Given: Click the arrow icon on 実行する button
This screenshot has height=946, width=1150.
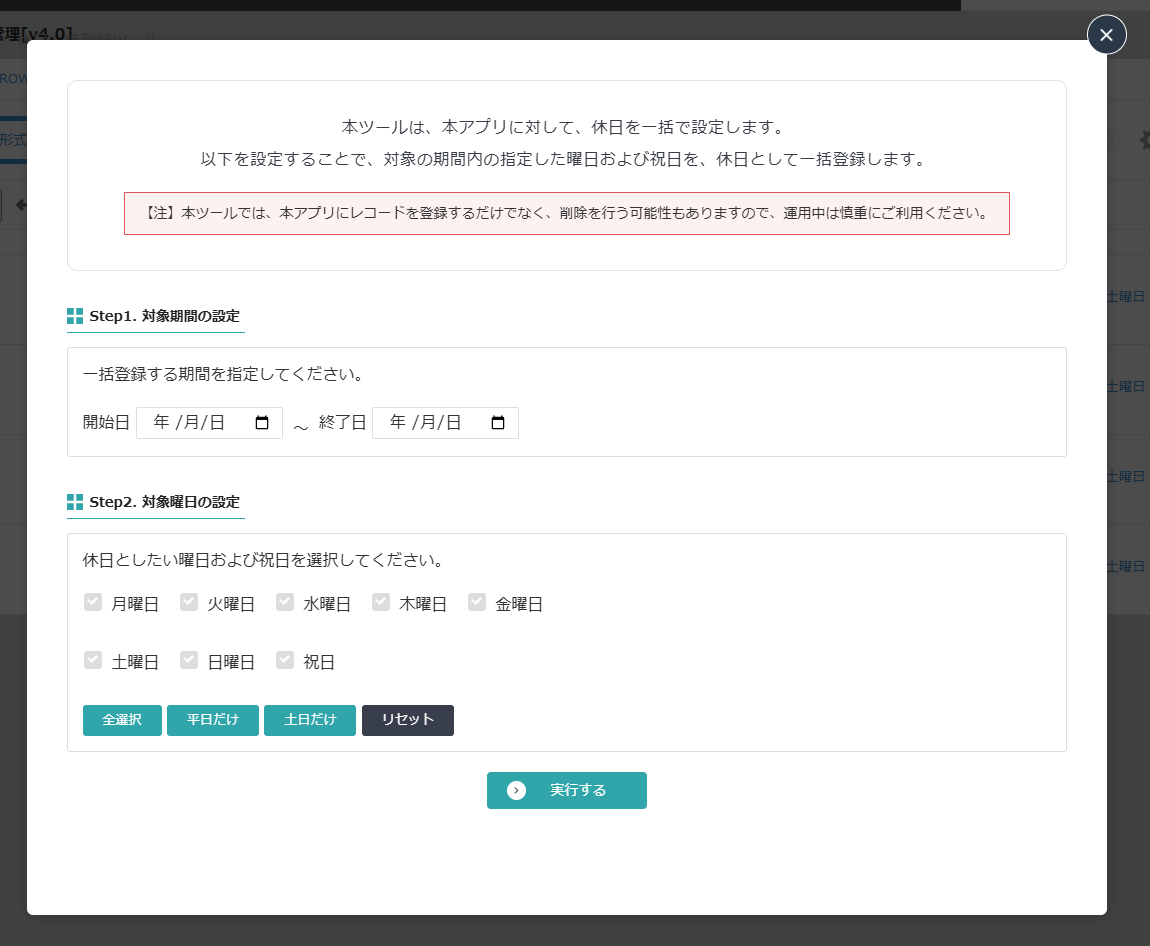Looking at the screenshot, I should (x=516, y=790).
